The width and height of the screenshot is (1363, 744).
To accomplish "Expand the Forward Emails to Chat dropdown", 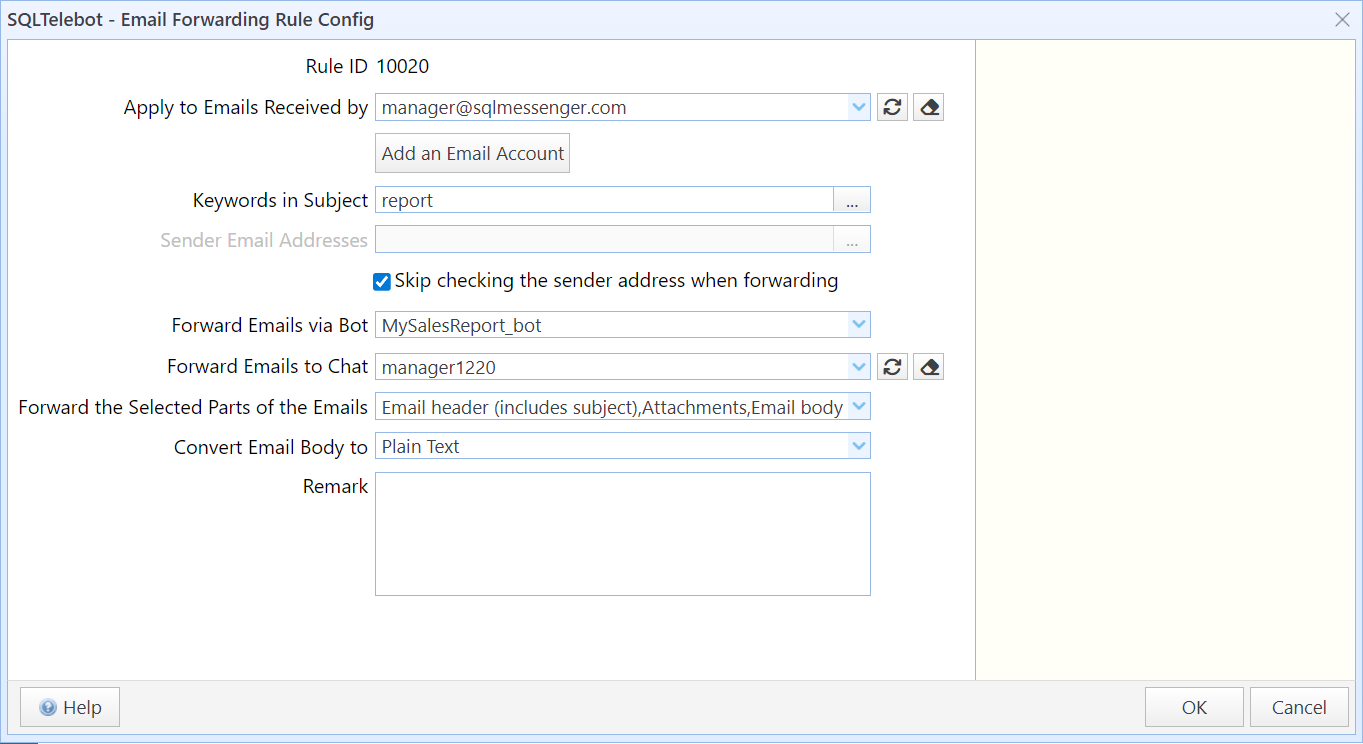I will (x=858, y=367).
